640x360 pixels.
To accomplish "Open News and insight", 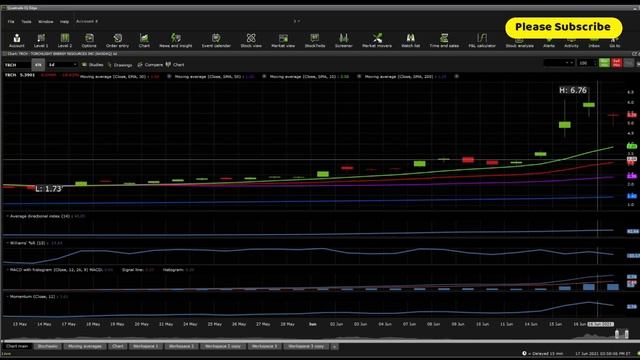I will click(176, 40).
